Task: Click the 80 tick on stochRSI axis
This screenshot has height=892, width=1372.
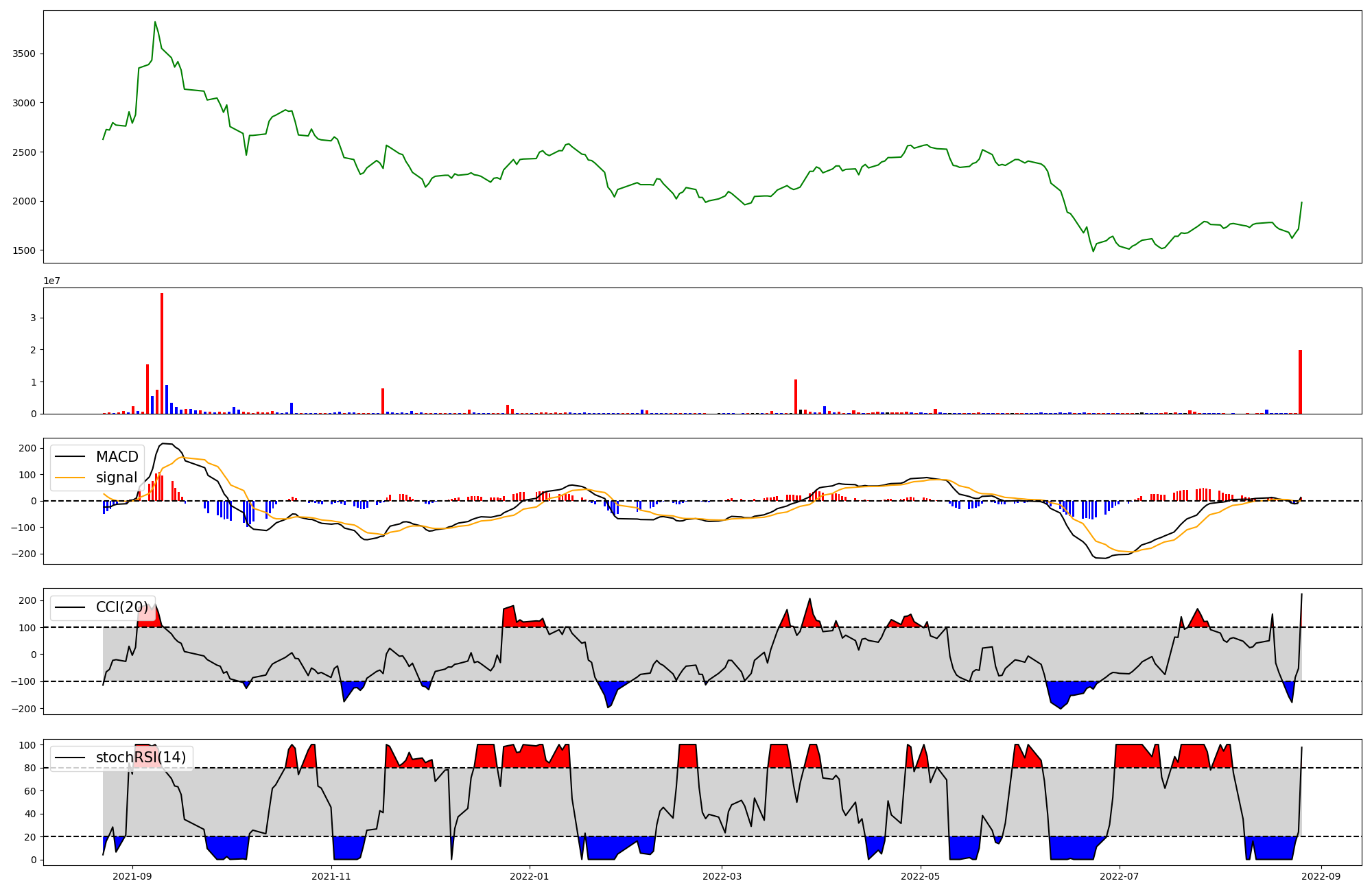Action: [x=30, y=768]
